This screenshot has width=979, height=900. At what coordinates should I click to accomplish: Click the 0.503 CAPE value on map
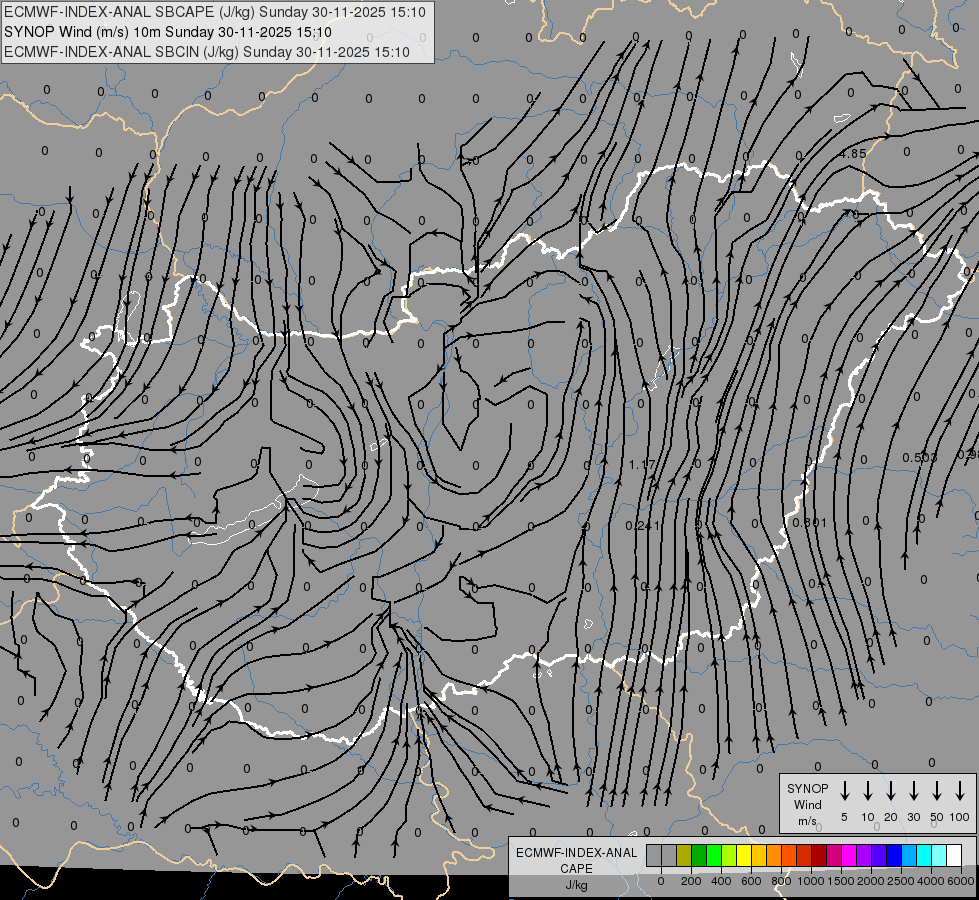coord(920,458)
